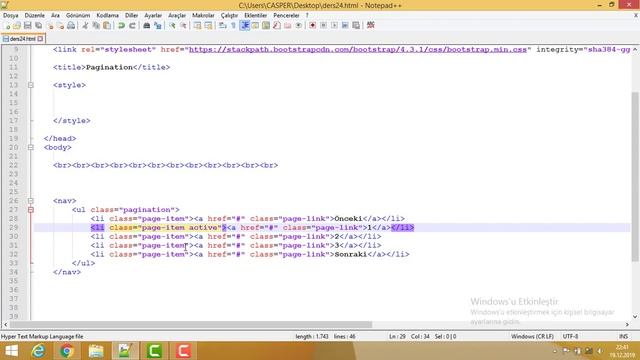Create a new file with the New toolbar icon
Screen dimensions: 640x360
coord(7,25)
